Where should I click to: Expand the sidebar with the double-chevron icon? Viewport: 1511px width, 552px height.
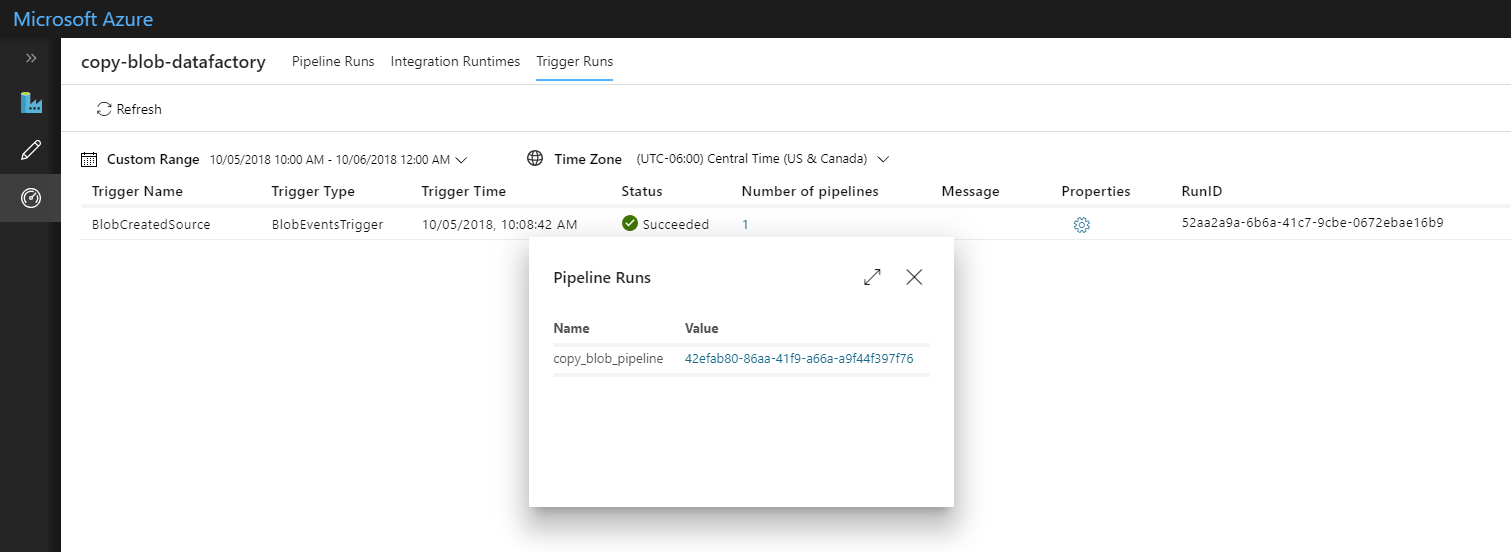31,58
